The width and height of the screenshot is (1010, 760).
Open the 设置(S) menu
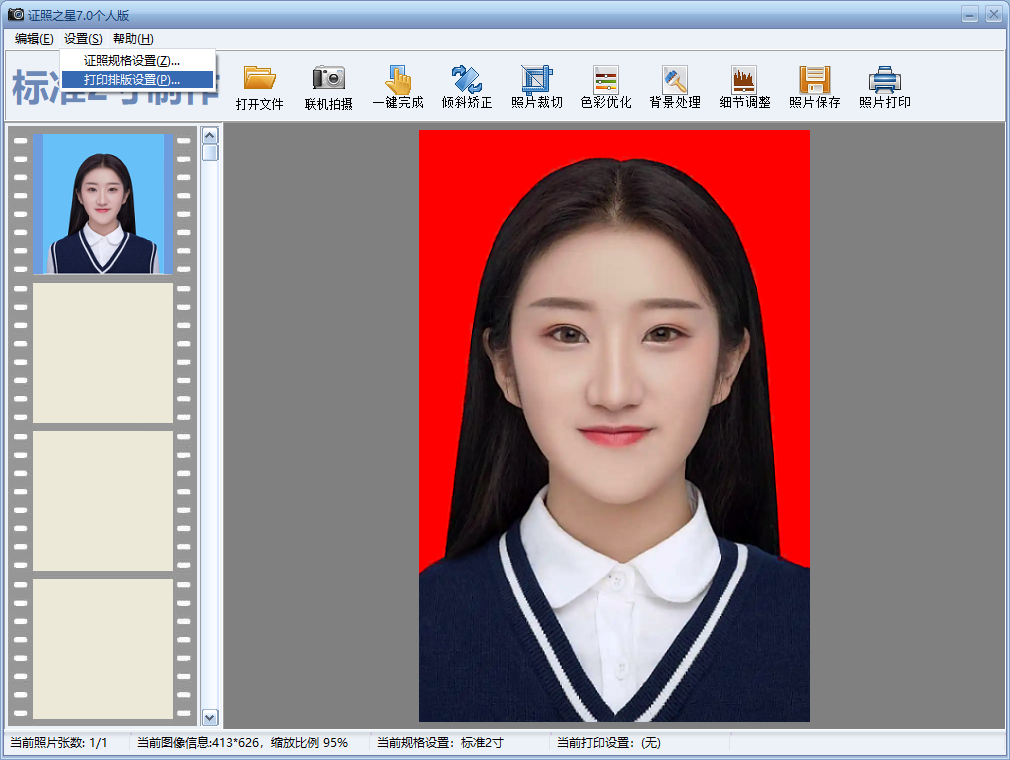tap(83, 39)
